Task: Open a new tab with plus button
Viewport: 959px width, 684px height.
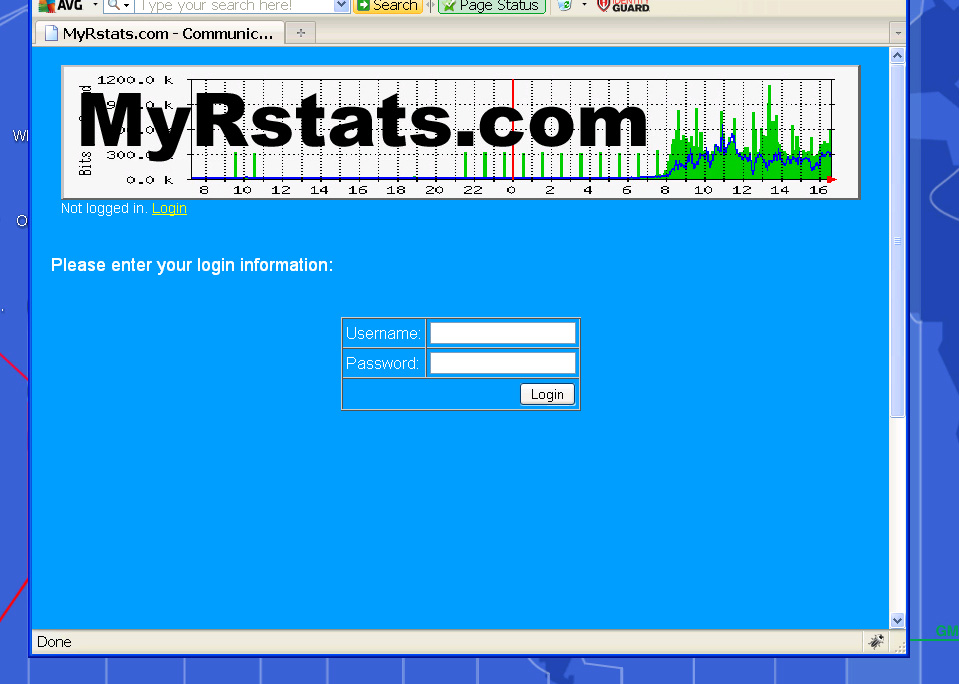Action: 300,33
